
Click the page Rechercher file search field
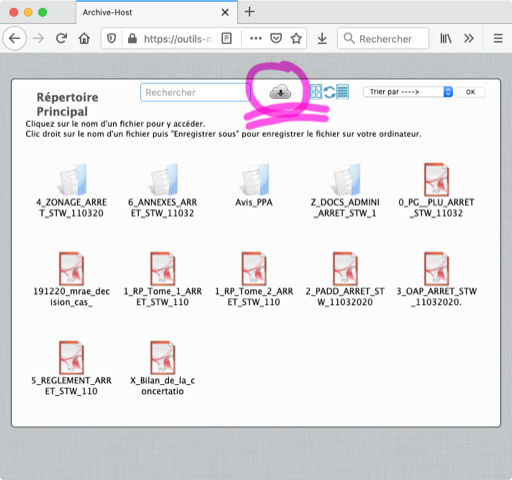point(195,92)
